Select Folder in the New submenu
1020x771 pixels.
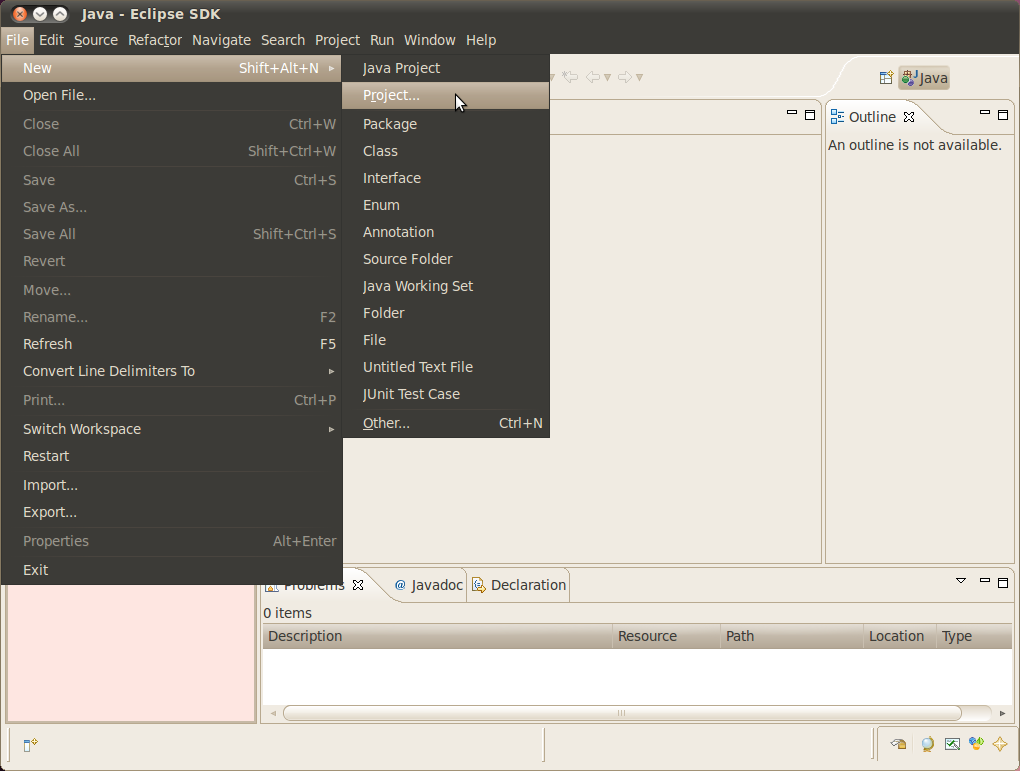(x=446, y=313)
